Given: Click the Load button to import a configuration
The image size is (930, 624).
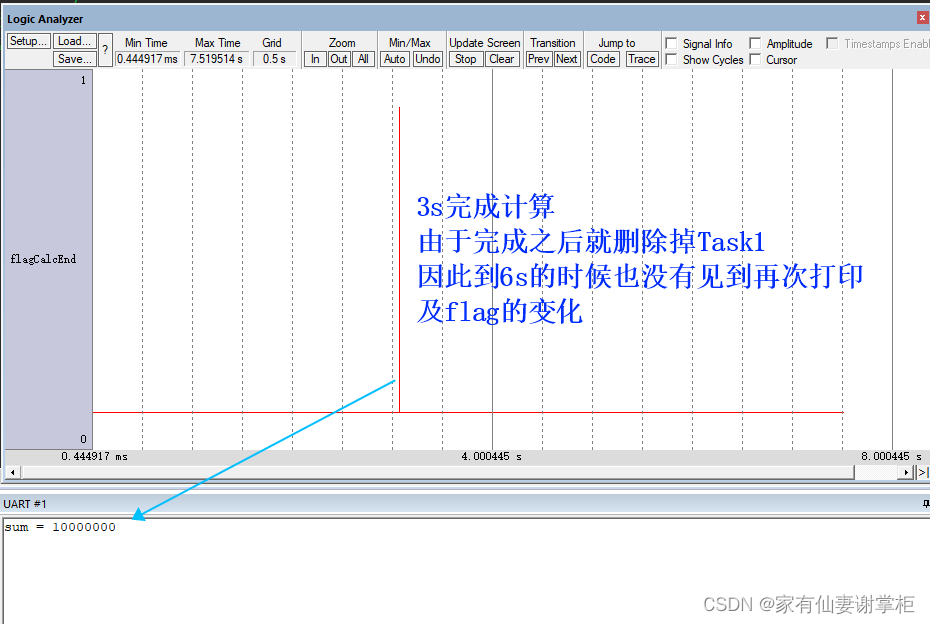Looking at the screenshot, I should 73,40.
